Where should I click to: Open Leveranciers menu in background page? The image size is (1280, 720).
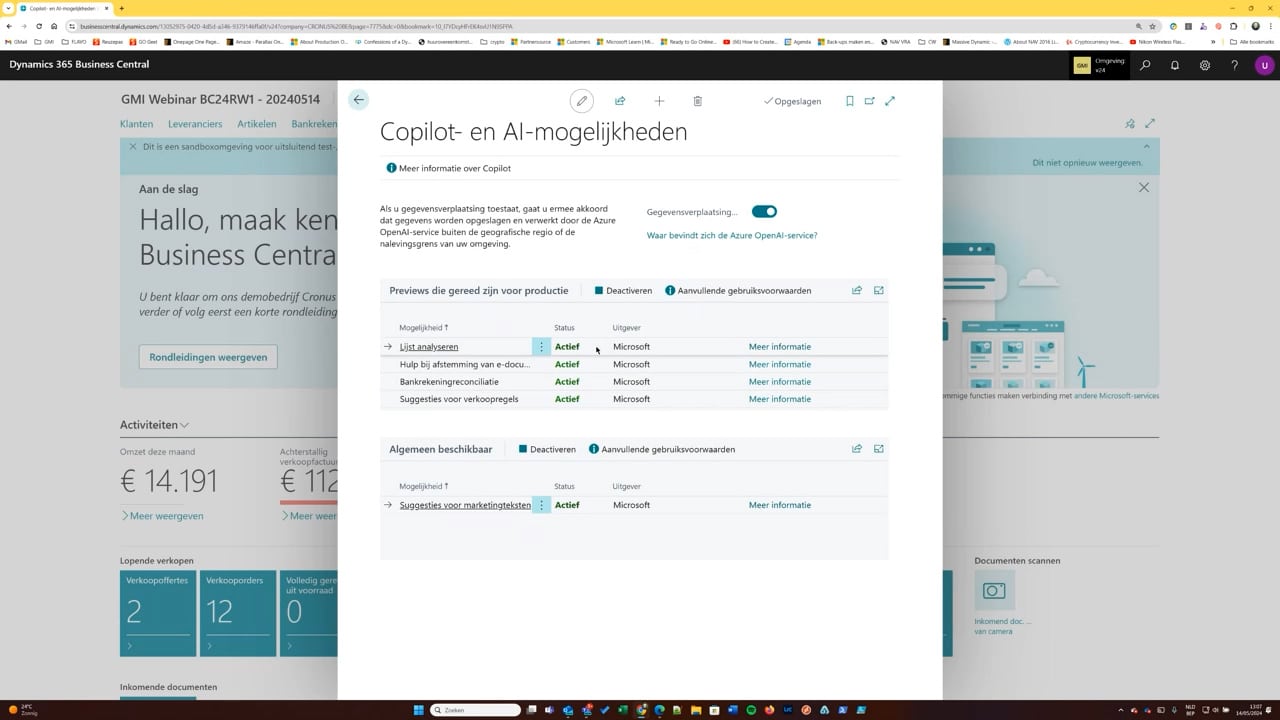coord(195,124)
